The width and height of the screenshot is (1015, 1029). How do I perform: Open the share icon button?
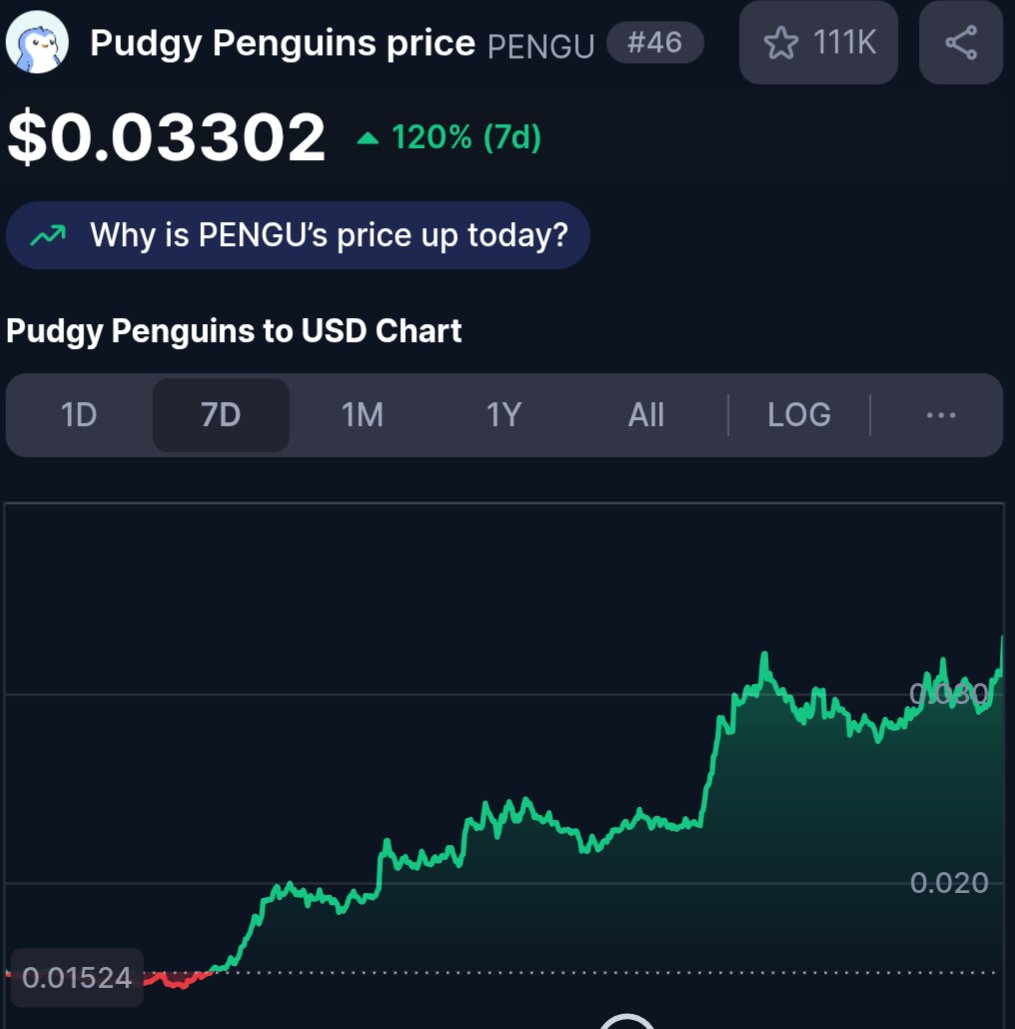pos(961,43)
